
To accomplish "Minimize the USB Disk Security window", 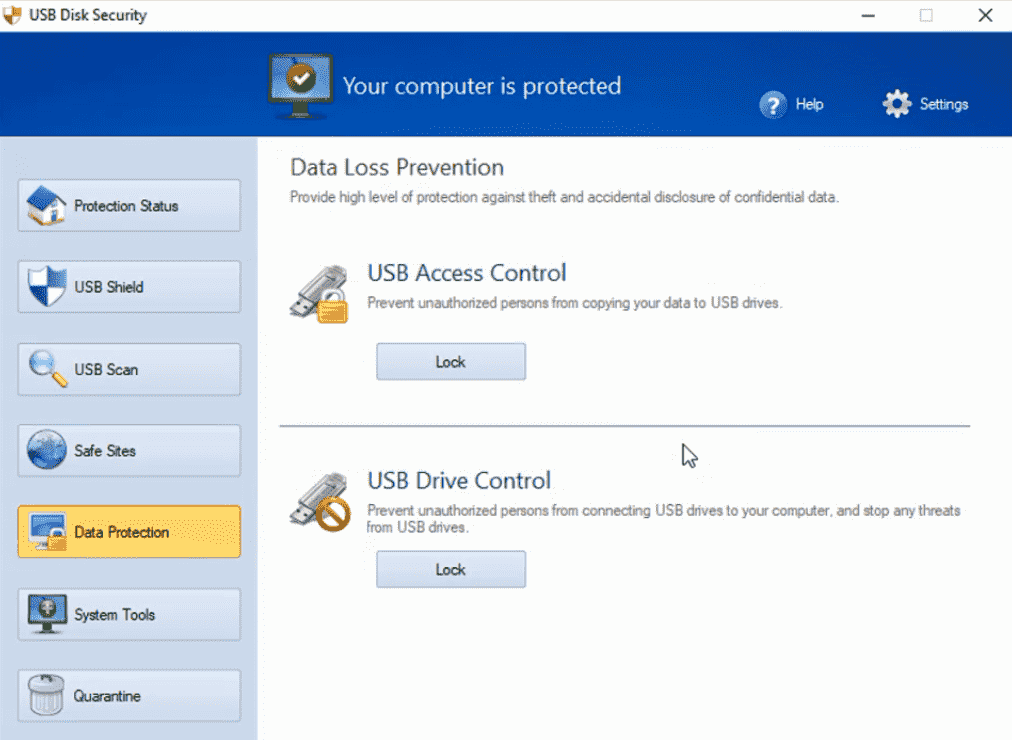I will (868, 15).
